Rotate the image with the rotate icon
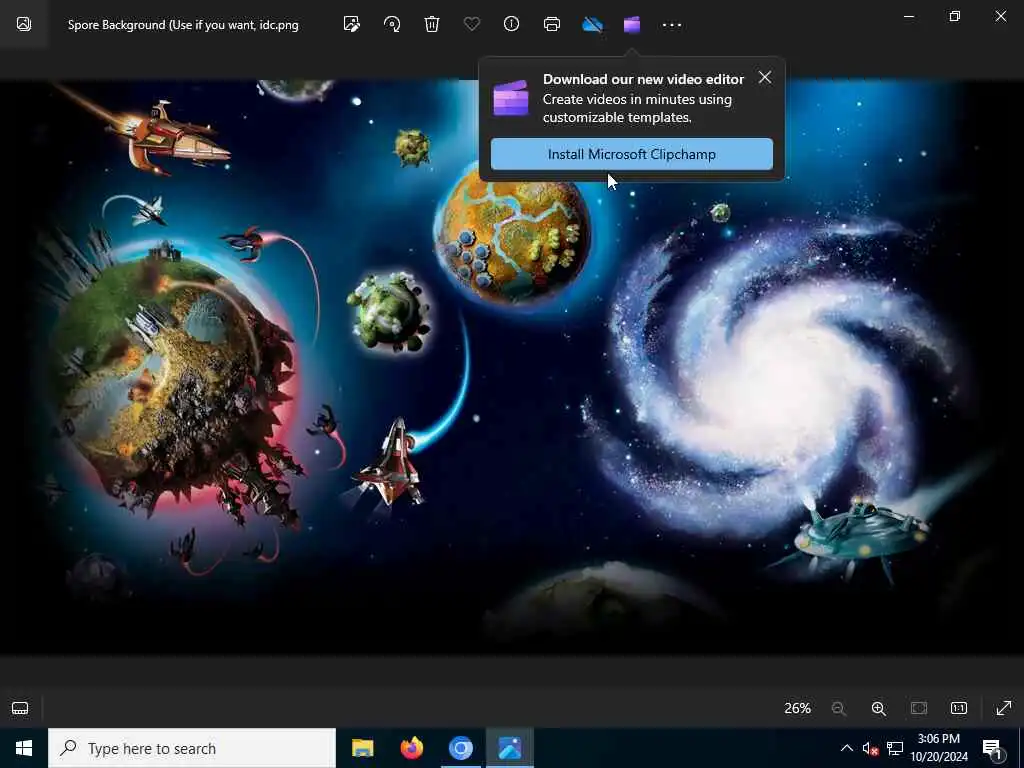The image size is (1024, 768). 392,24
